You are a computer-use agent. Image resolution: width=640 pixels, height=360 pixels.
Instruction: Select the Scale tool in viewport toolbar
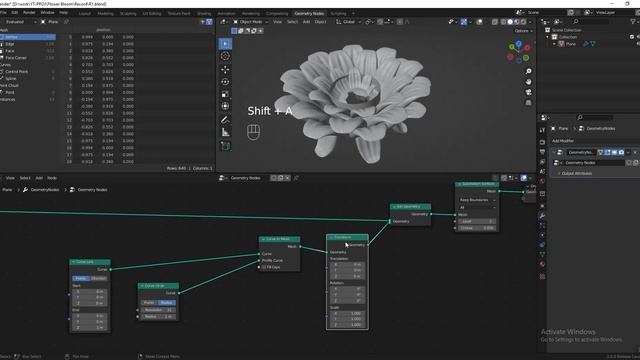coord(225,94)
